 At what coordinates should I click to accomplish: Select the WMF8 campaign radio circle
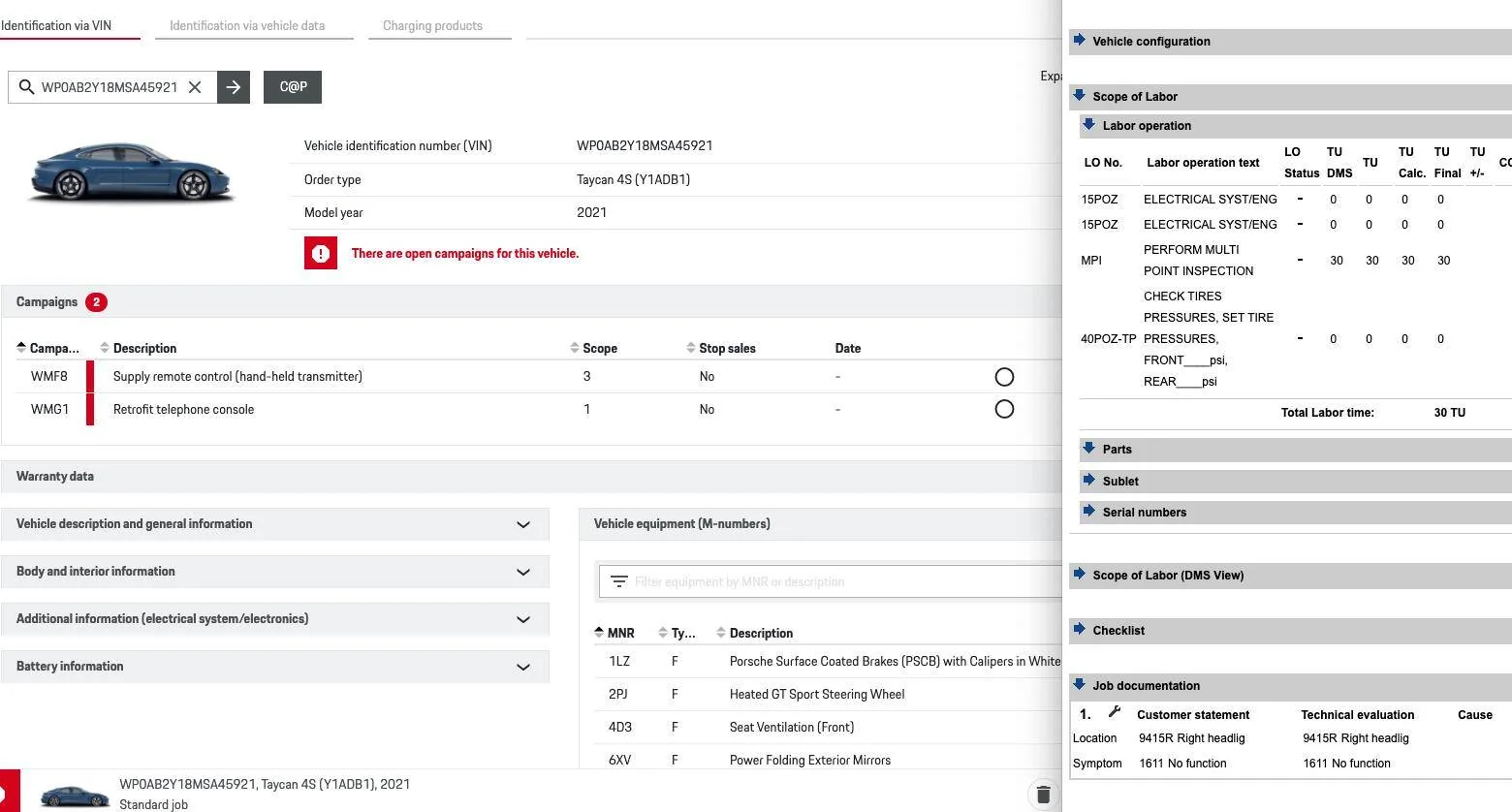coord(1004,377)
